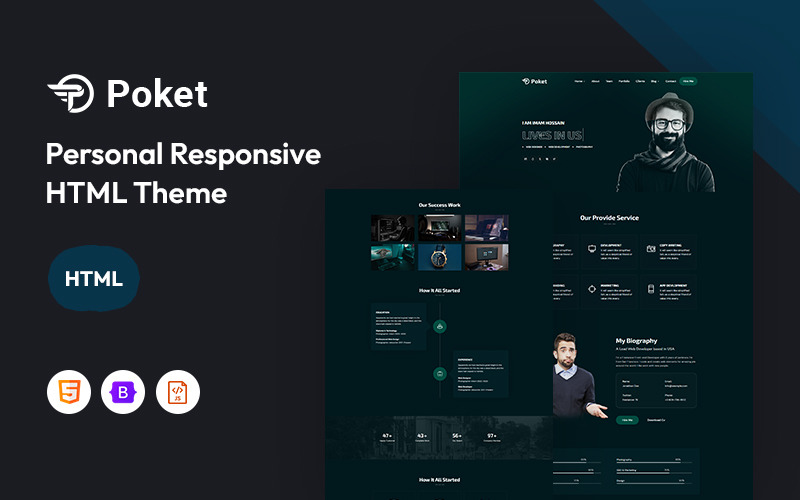
Task: Open the About menu item
Action: point(595,80)
